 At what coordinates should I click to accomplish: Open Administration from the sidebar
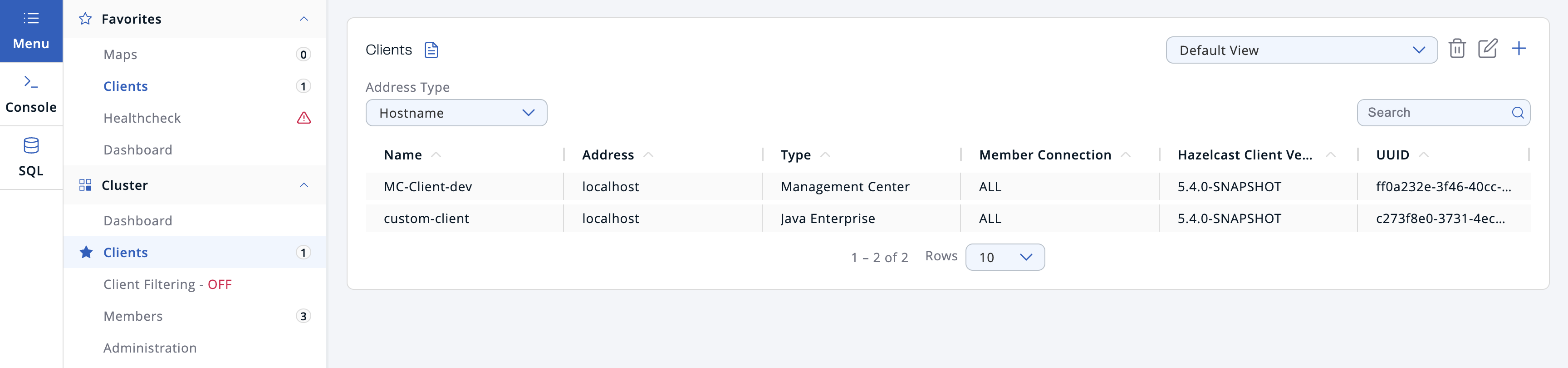tap(150, 347)
